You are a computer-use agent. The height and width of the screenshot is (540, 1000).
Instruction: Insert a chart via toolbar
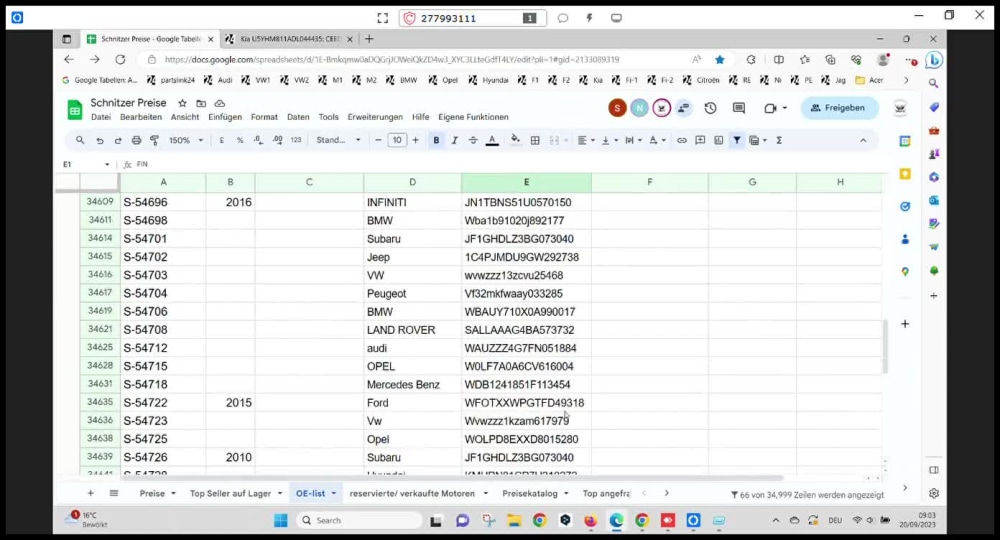pyautogui.click(x=719, y=140)
